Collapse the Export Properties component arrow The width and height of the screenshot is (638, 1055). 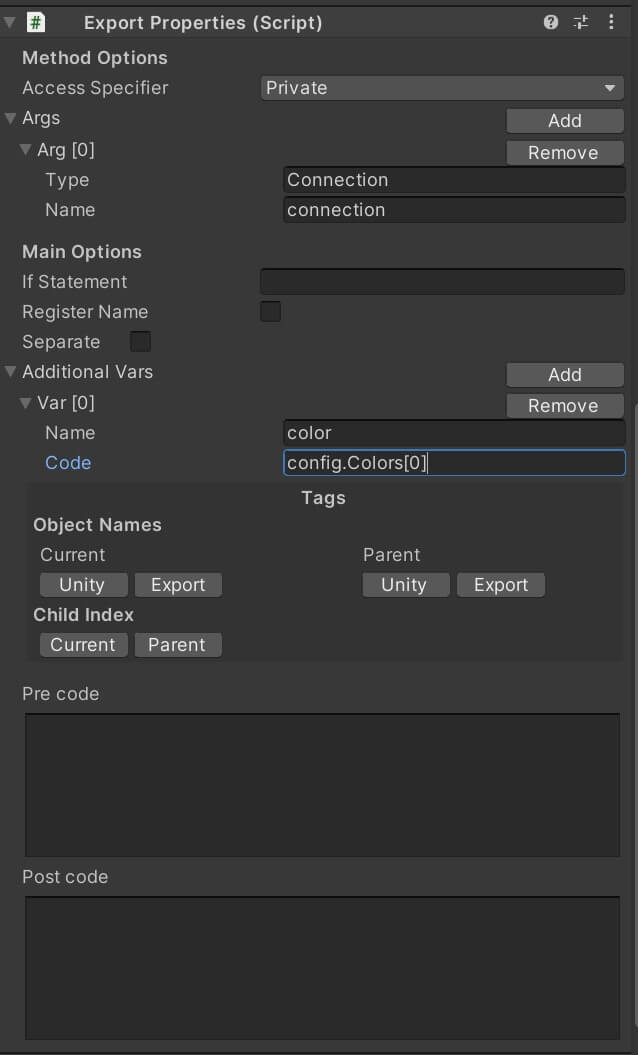pos(9,21)
